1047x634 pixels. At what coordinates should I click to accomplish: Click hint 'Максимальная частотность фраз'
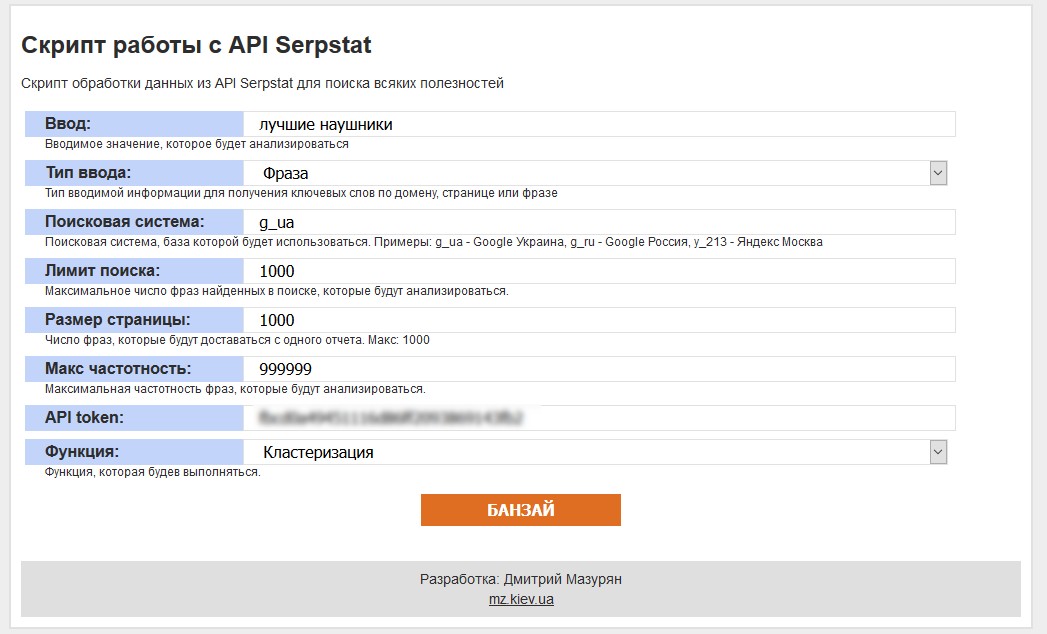tap(141, 389)
